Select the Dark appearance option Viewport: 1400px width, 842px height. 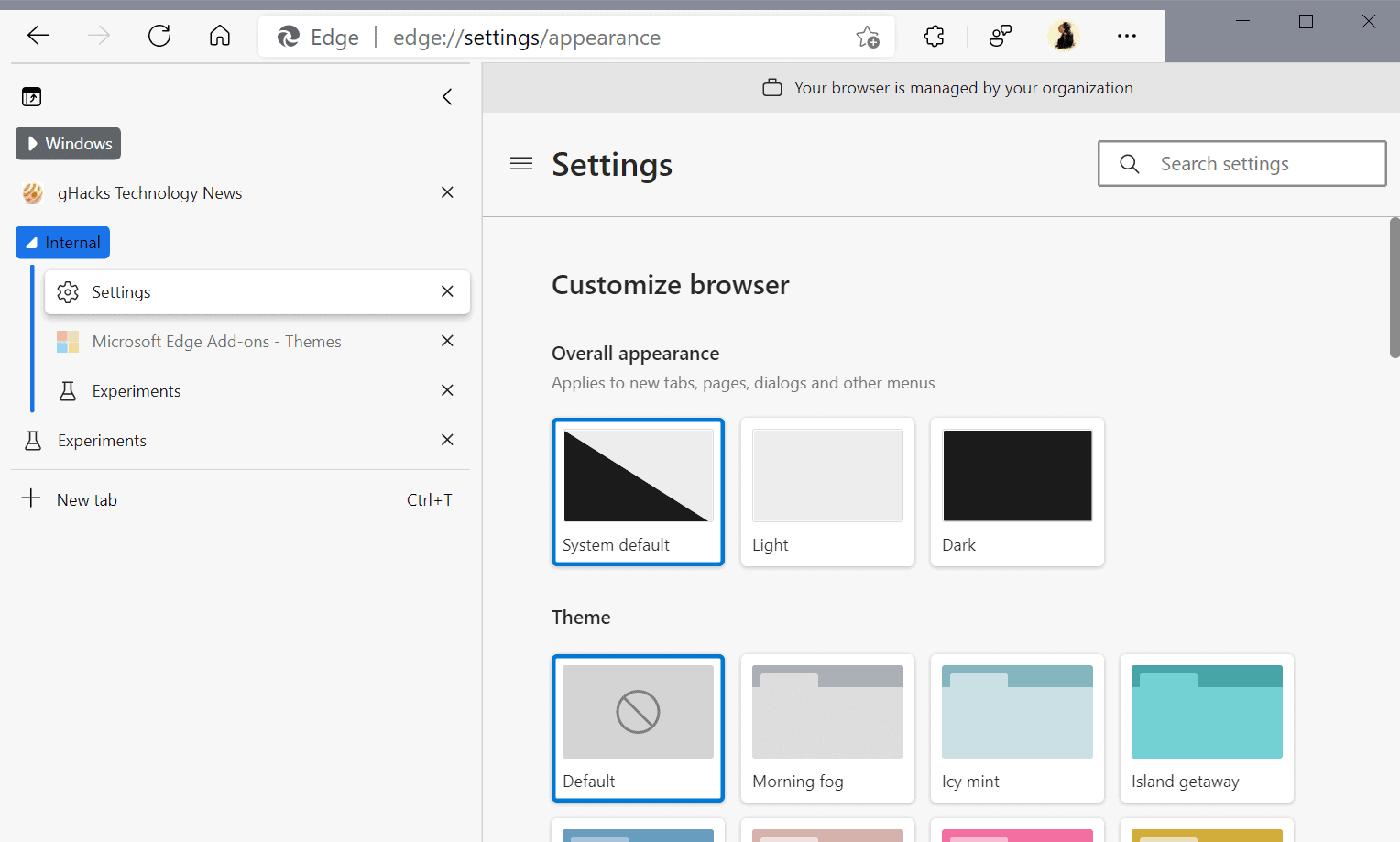[x=1017, y=492]
